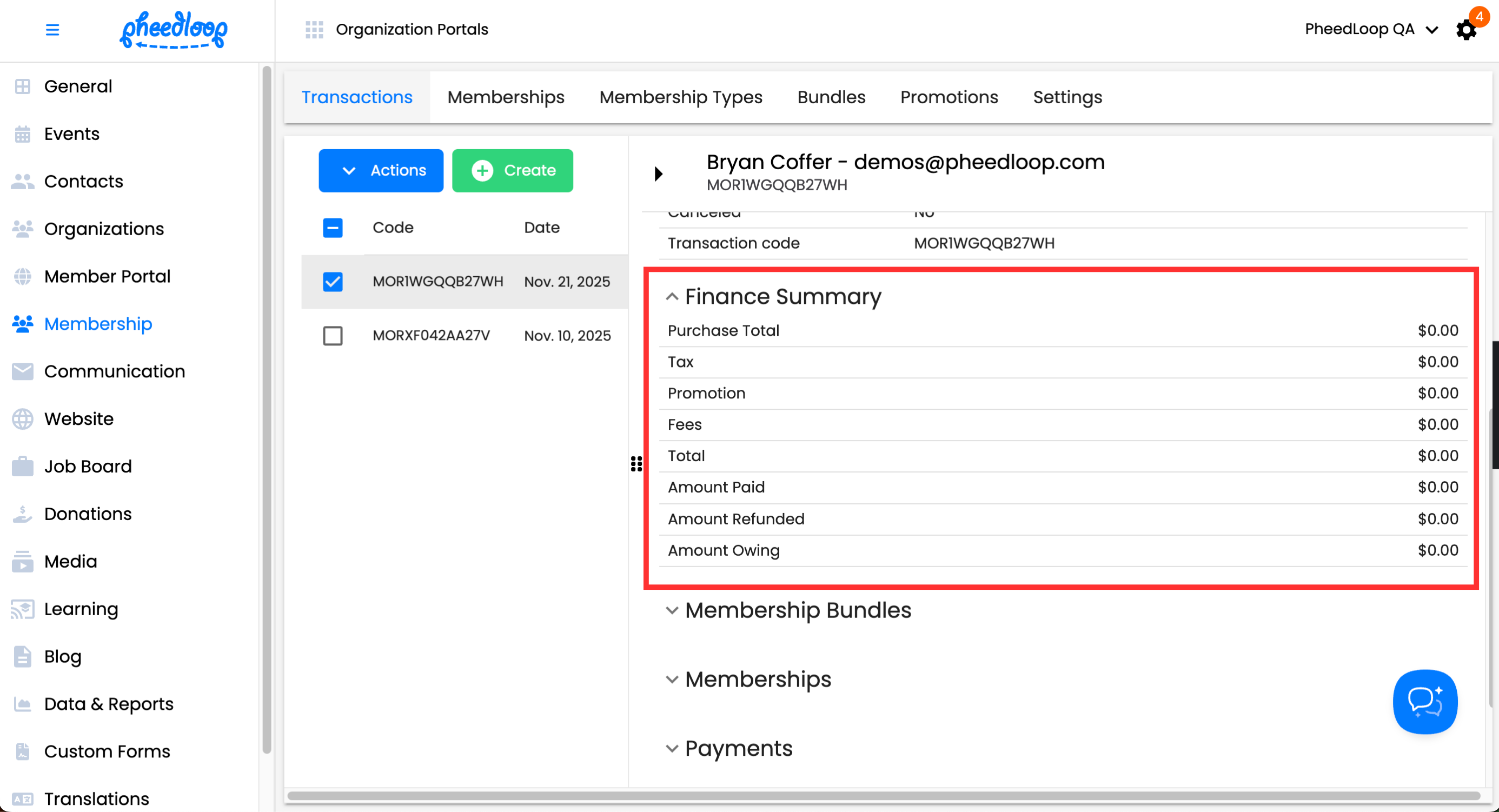1499x812 pixels.
Task: Click the Job Board briefcase icon
Action: [23, 467]
